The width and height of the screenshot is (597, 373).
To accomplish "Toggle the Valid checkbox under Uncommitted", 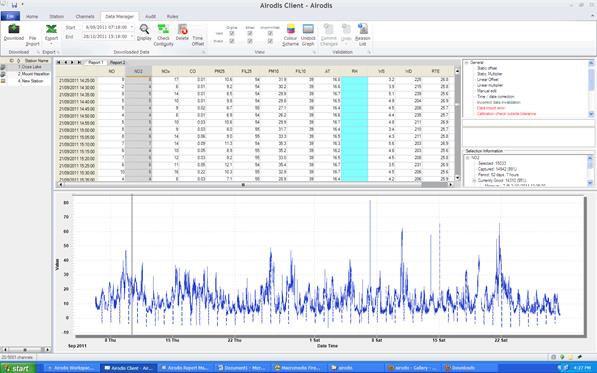I will point(270,33).
